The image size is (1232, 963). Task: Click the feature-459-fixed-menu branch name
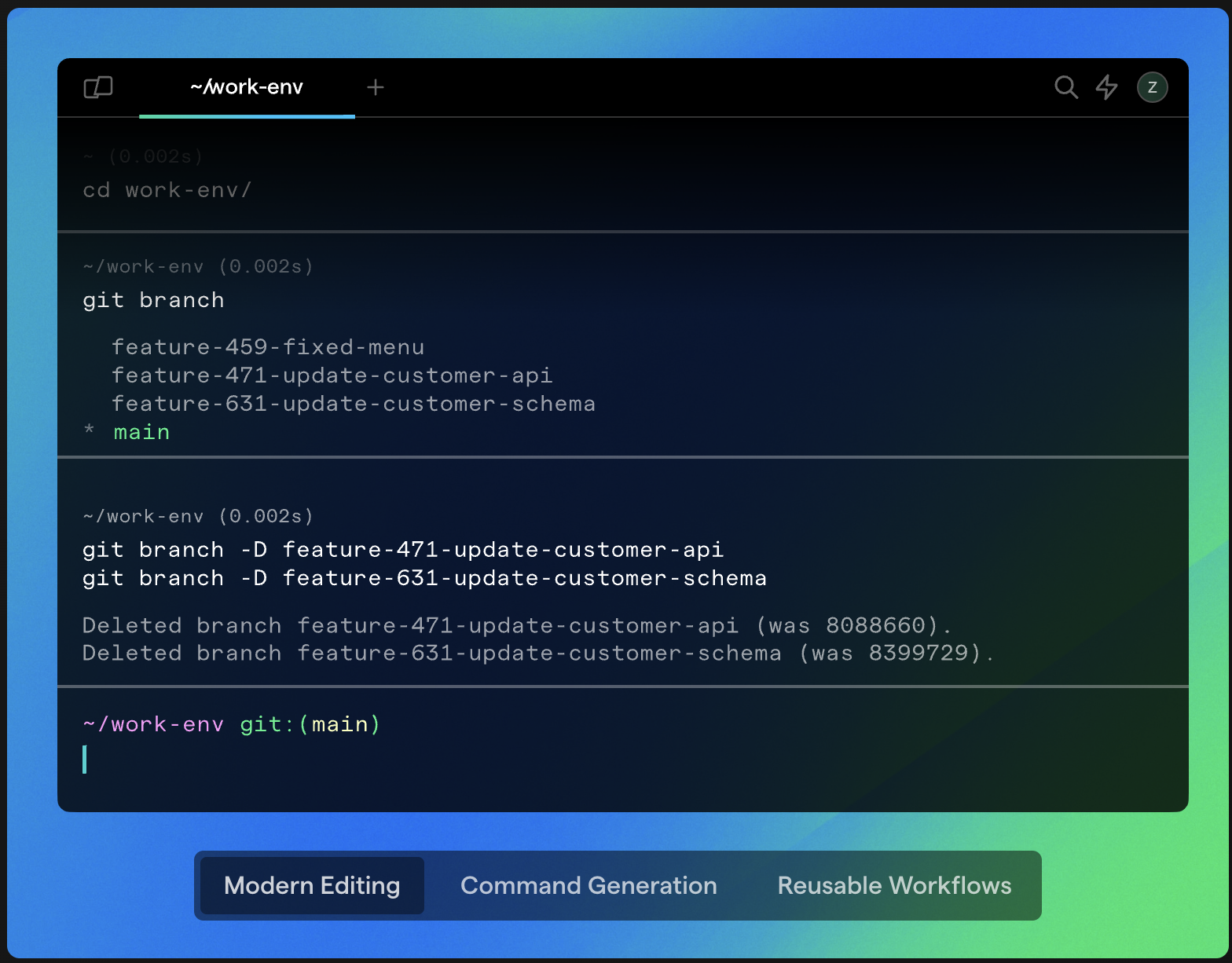pos(268,347)
